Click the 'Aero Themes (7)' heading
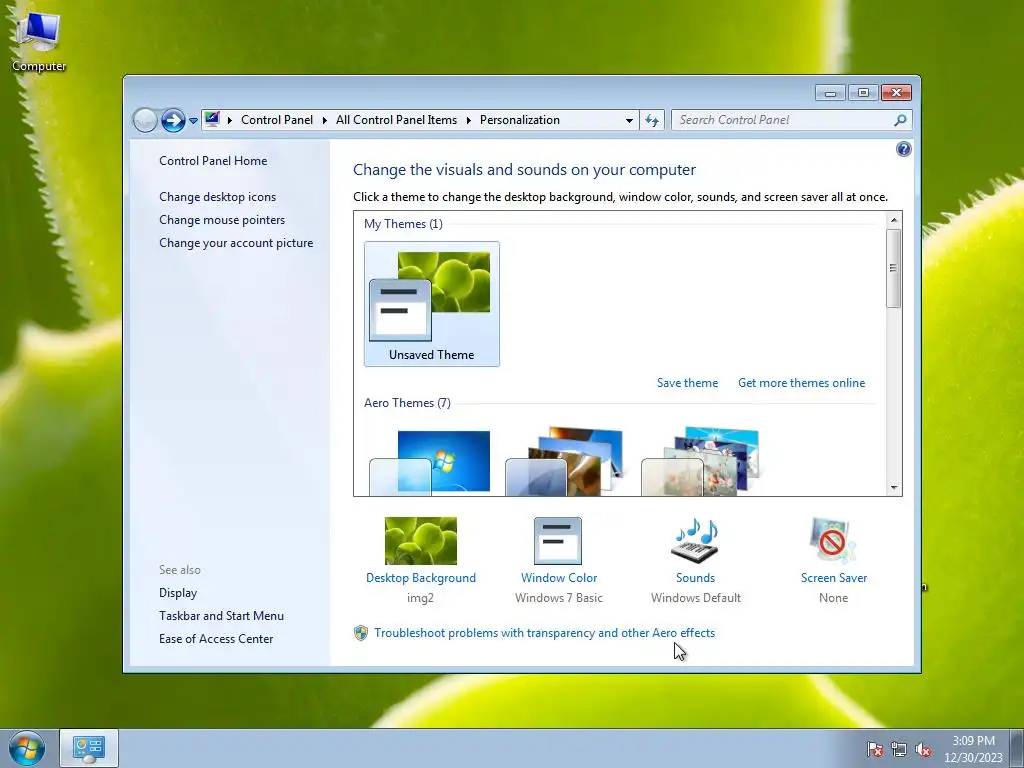This screenshot has width=1024, height=768. pyautogui.click(x=407, y=403)
